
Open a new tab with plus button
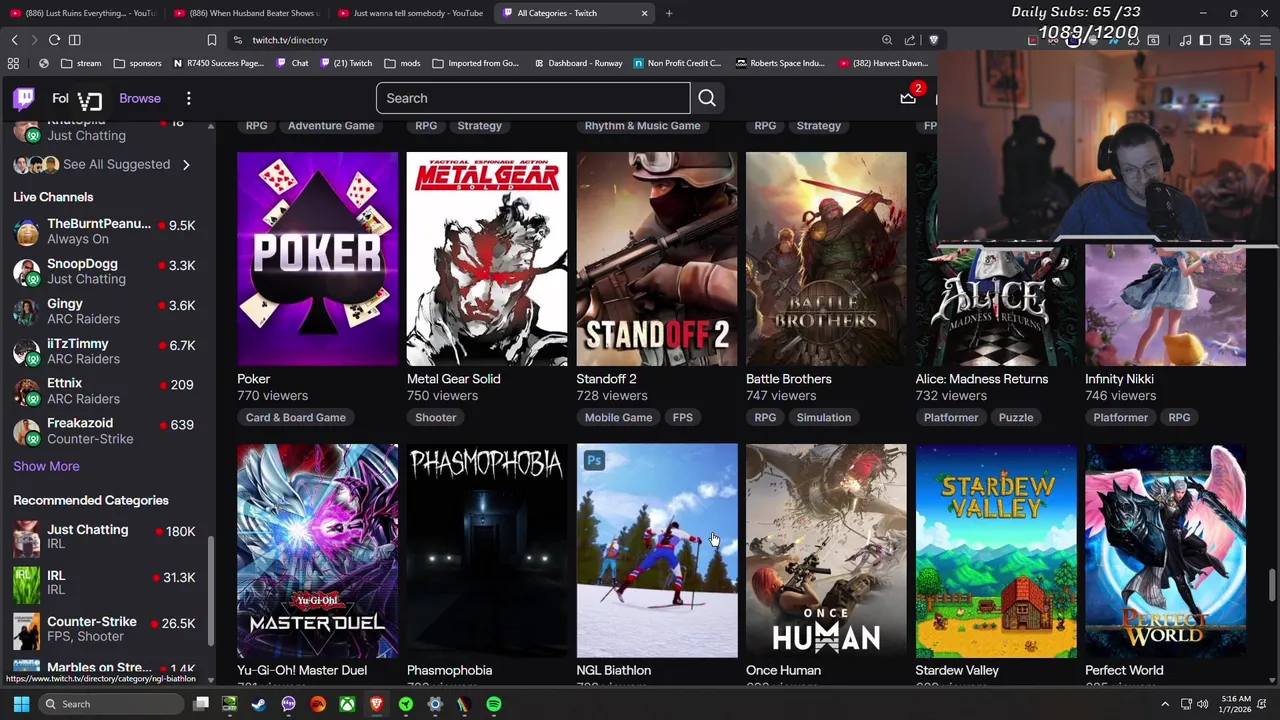click(669, 13)
